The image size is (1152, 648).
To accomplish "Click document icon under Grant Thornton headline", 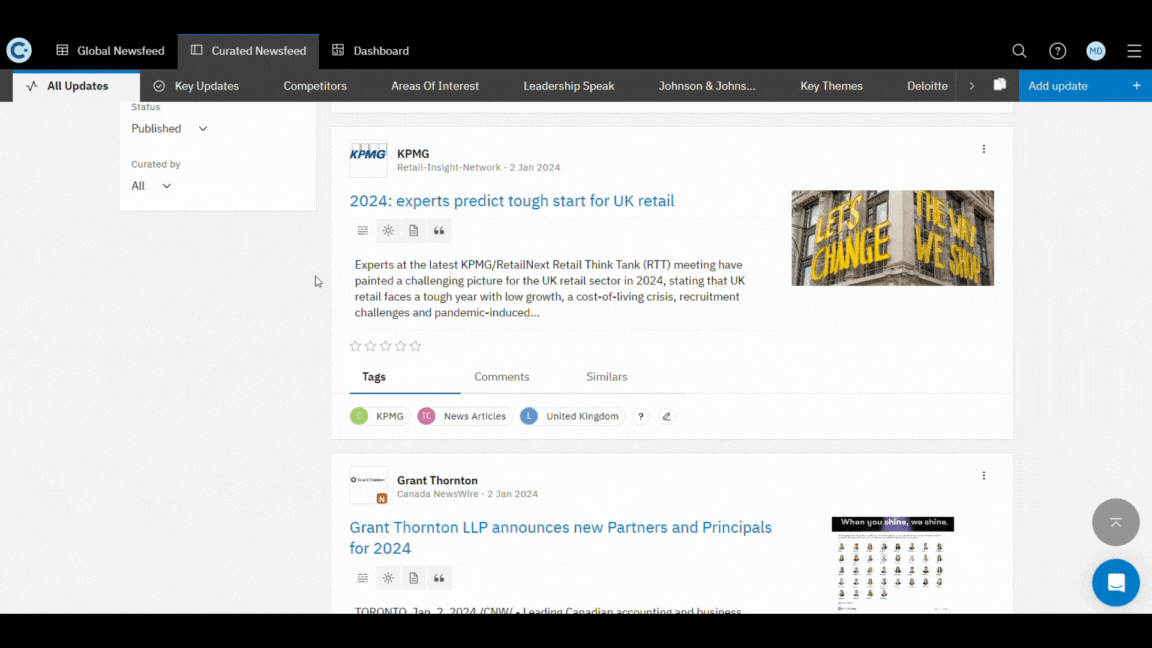I will (414, 578).
